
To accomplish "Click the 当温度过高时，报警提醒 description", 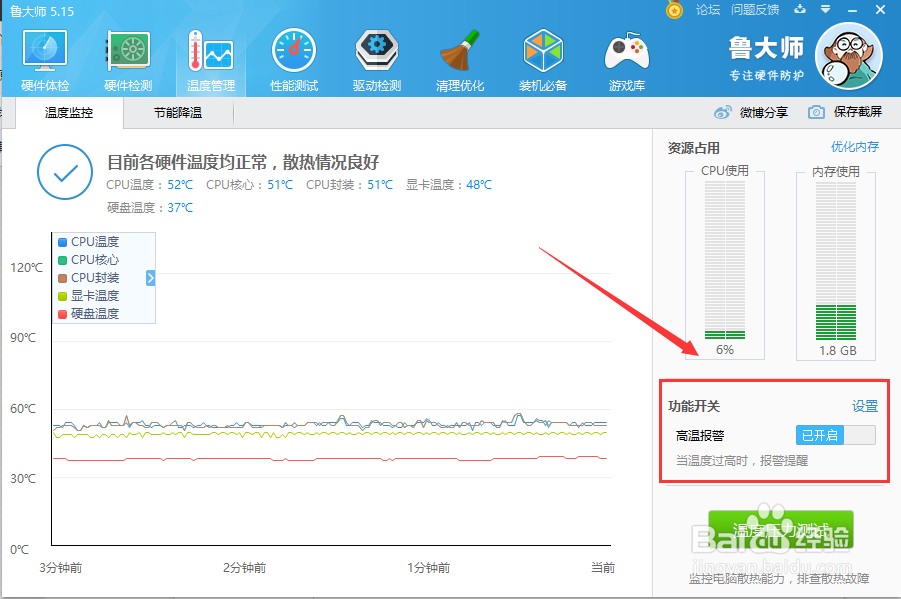I will pos(742,460).
